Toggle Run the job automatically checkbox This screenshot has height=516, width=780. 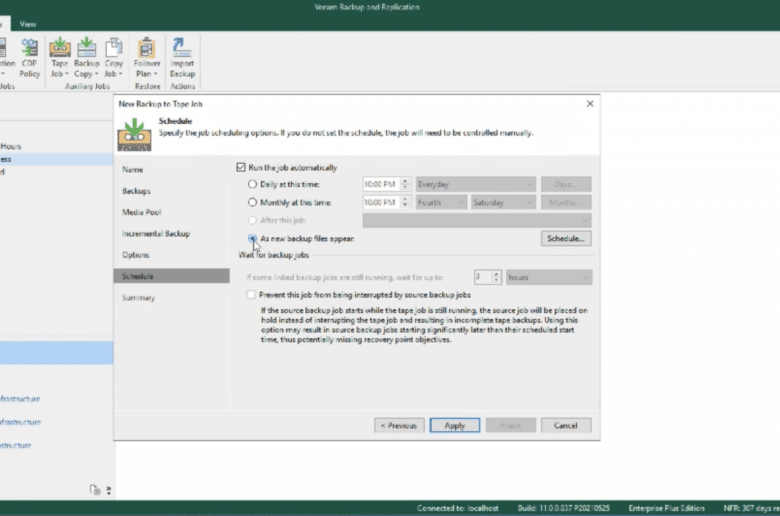click(241, 168)
